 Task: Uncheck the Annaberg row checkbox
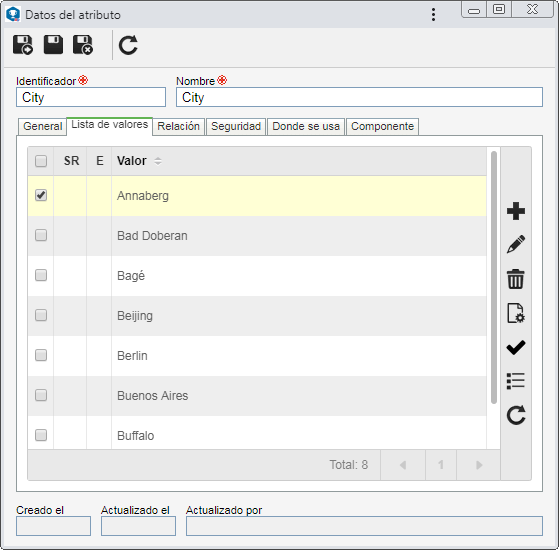(41, 195)
